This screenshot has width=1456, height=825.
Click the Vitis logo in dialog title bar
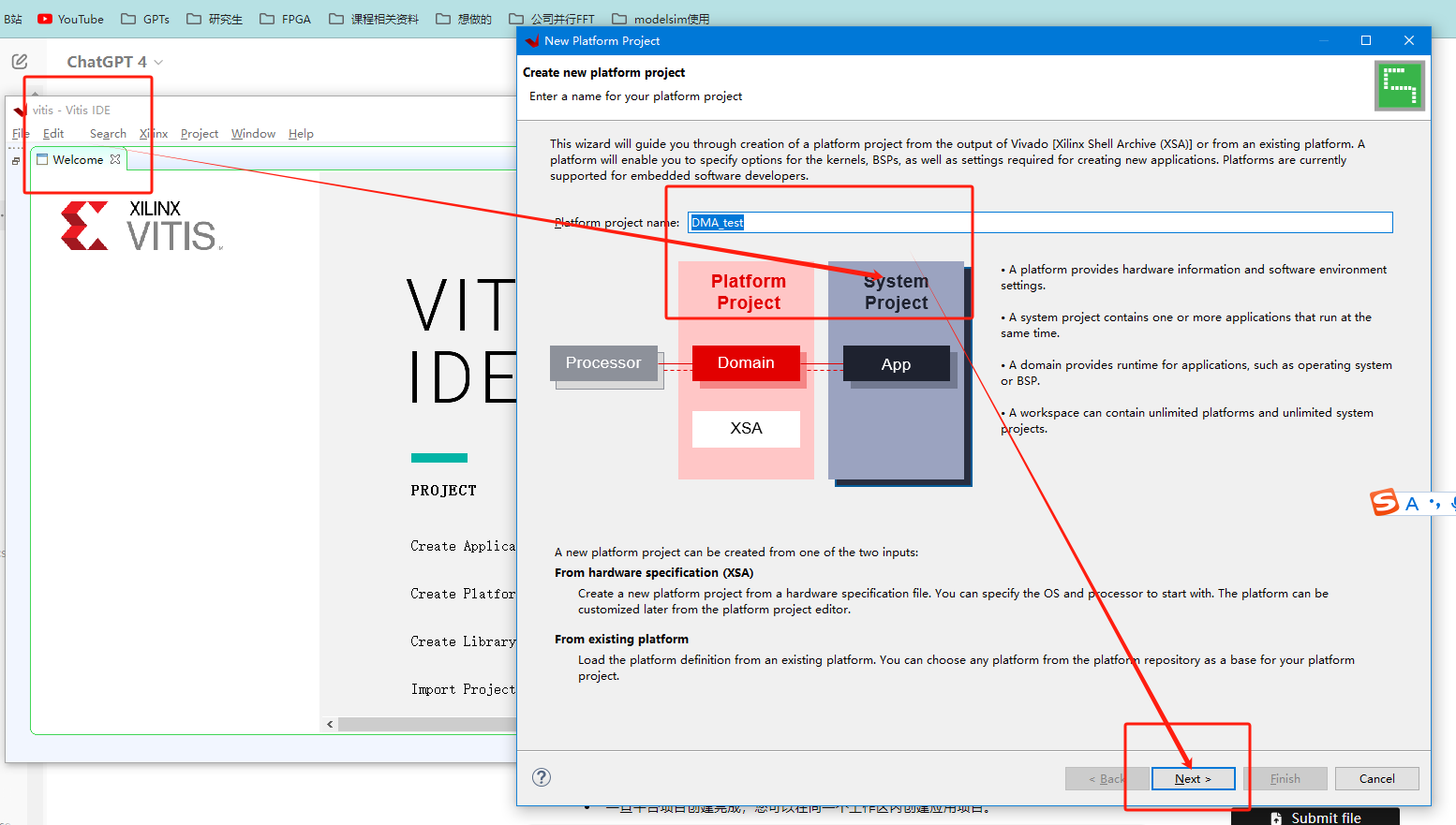[532, 41]
